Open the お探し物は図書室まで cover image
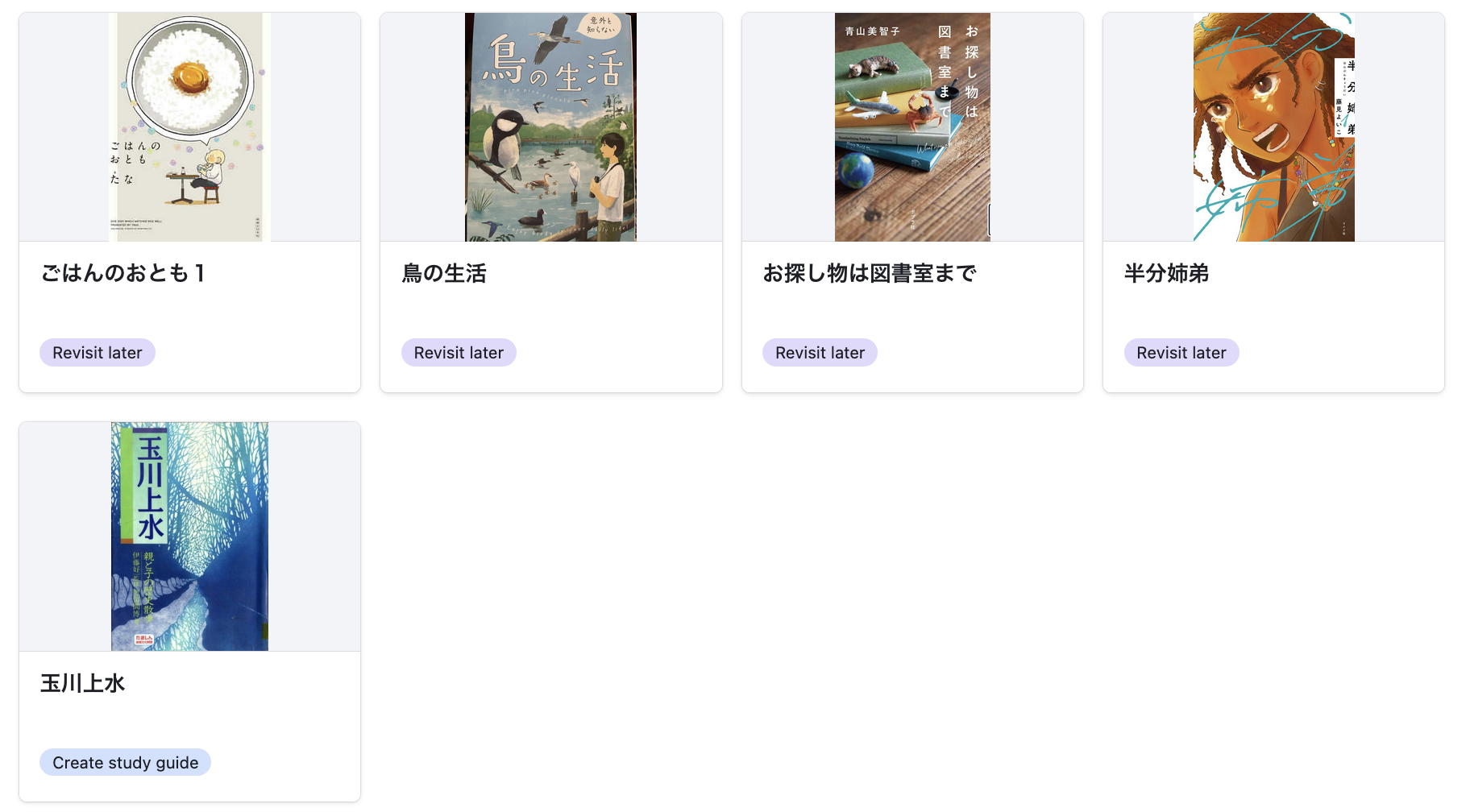1470x812 pixels. [912, 127]
